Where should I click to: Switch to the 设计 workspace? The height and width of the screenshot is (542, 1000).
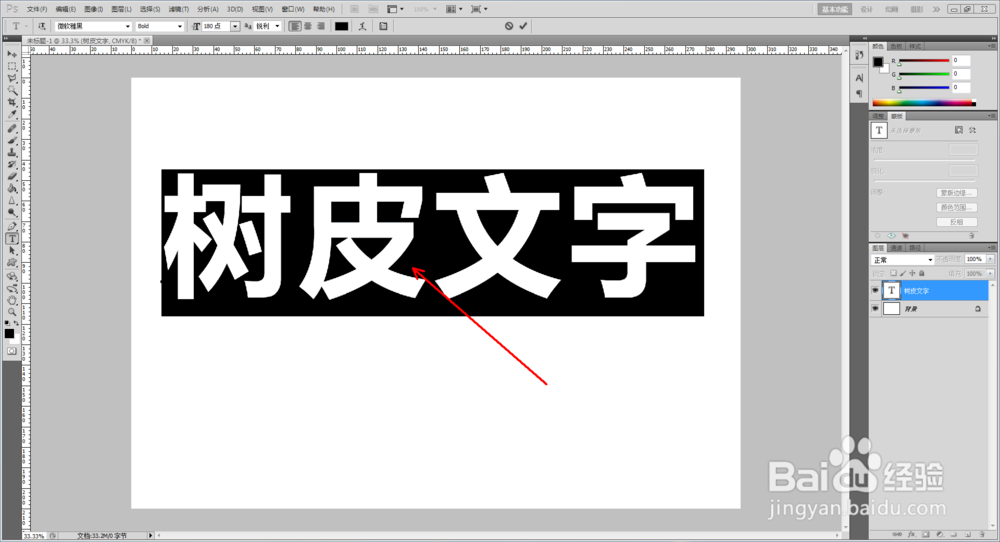[x=866, y=9]
